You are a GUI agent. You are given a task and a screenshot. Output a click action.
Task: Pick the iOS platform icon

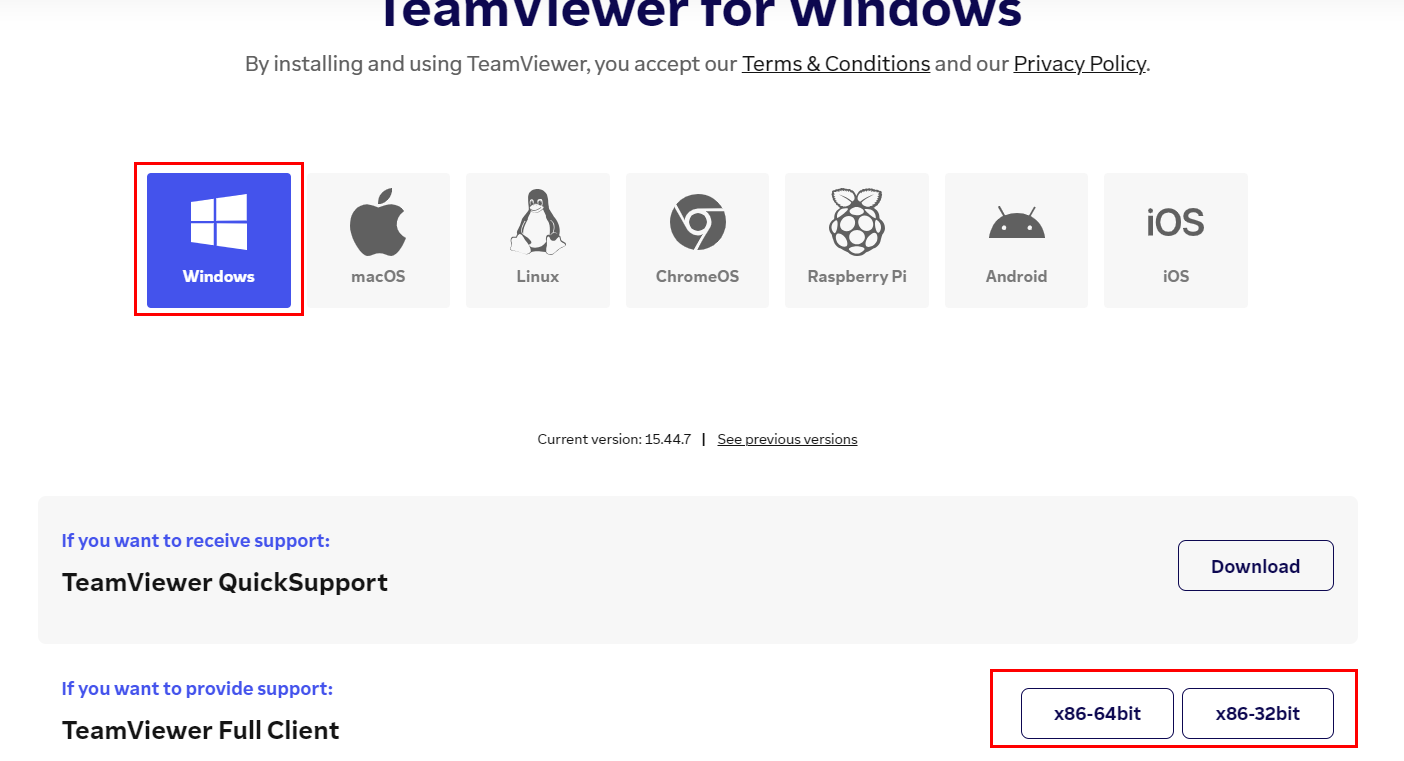(1176, 240)
